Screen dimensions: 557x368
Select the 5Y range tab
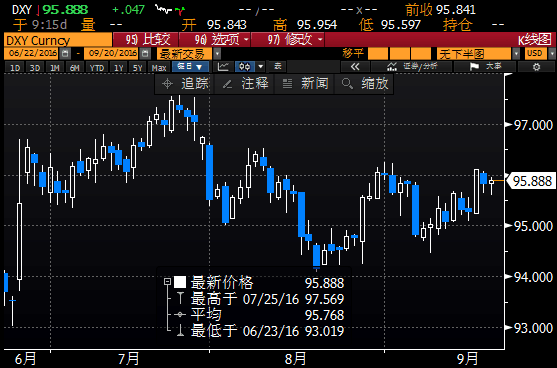point(138,67)
